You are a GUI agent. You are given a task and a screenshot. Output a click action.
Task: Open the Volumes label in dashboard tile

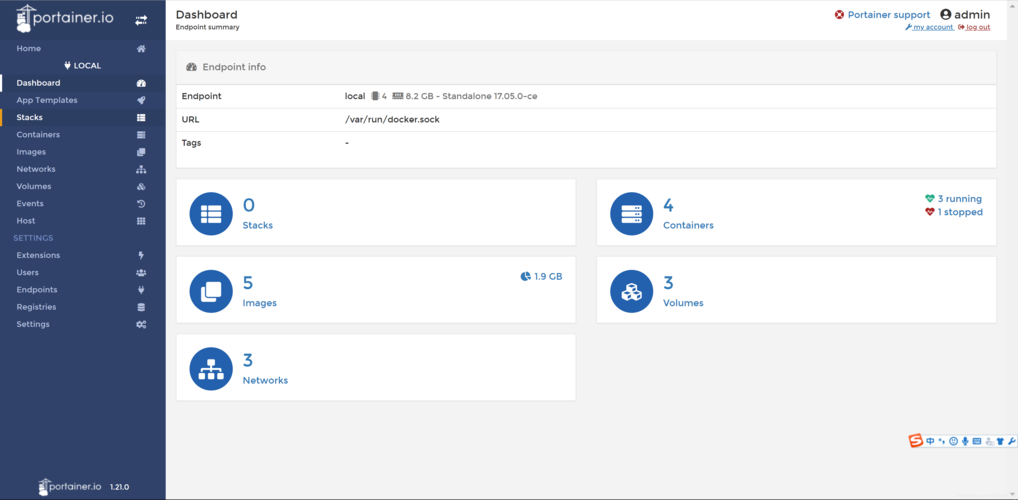click(683, 303)
